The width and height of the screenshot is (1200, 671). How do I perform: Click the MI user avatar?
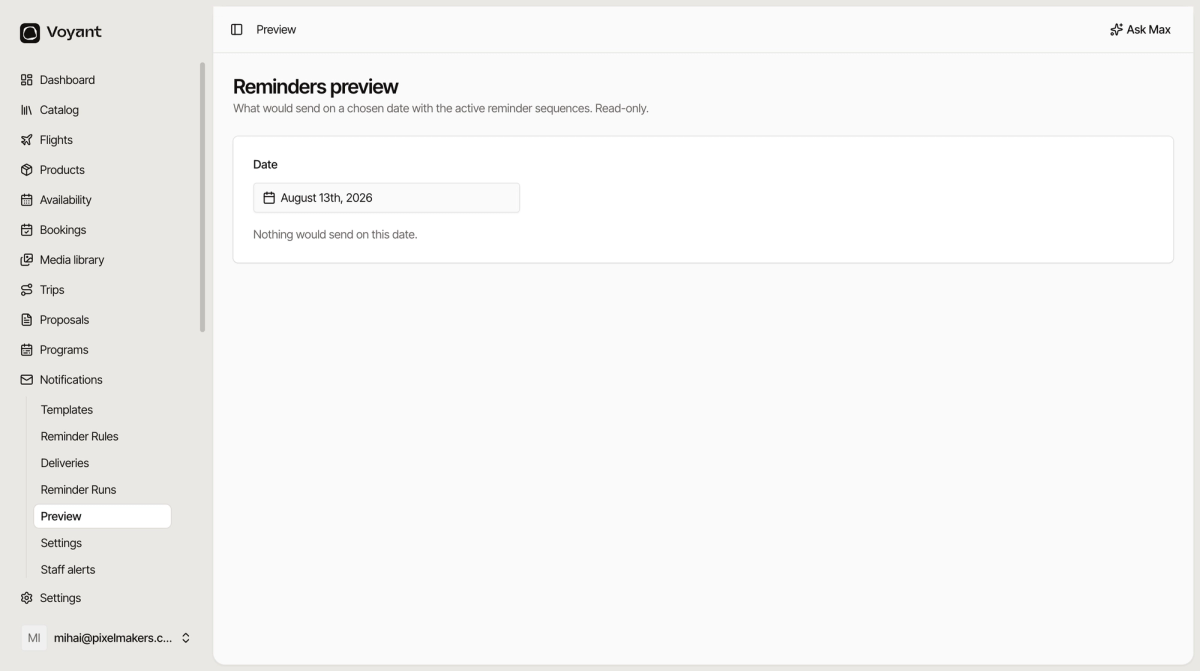click(34, 638)
